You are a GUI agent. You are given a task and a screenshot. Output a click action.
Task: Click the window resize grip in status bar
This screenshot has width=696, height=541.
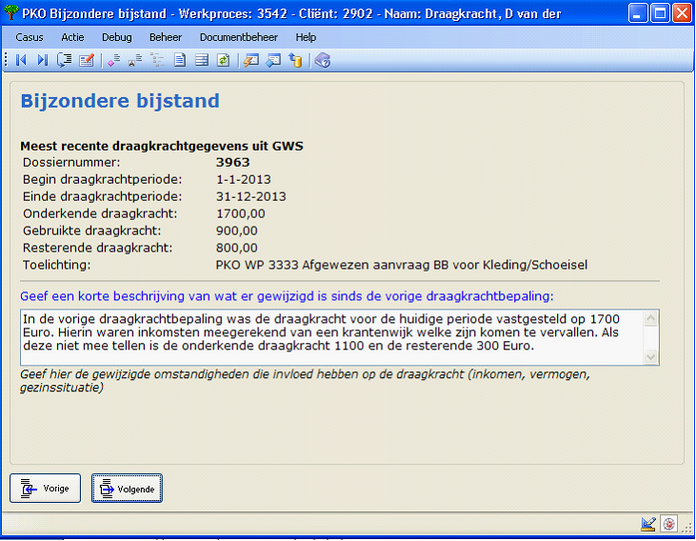(x=688, y=527)
